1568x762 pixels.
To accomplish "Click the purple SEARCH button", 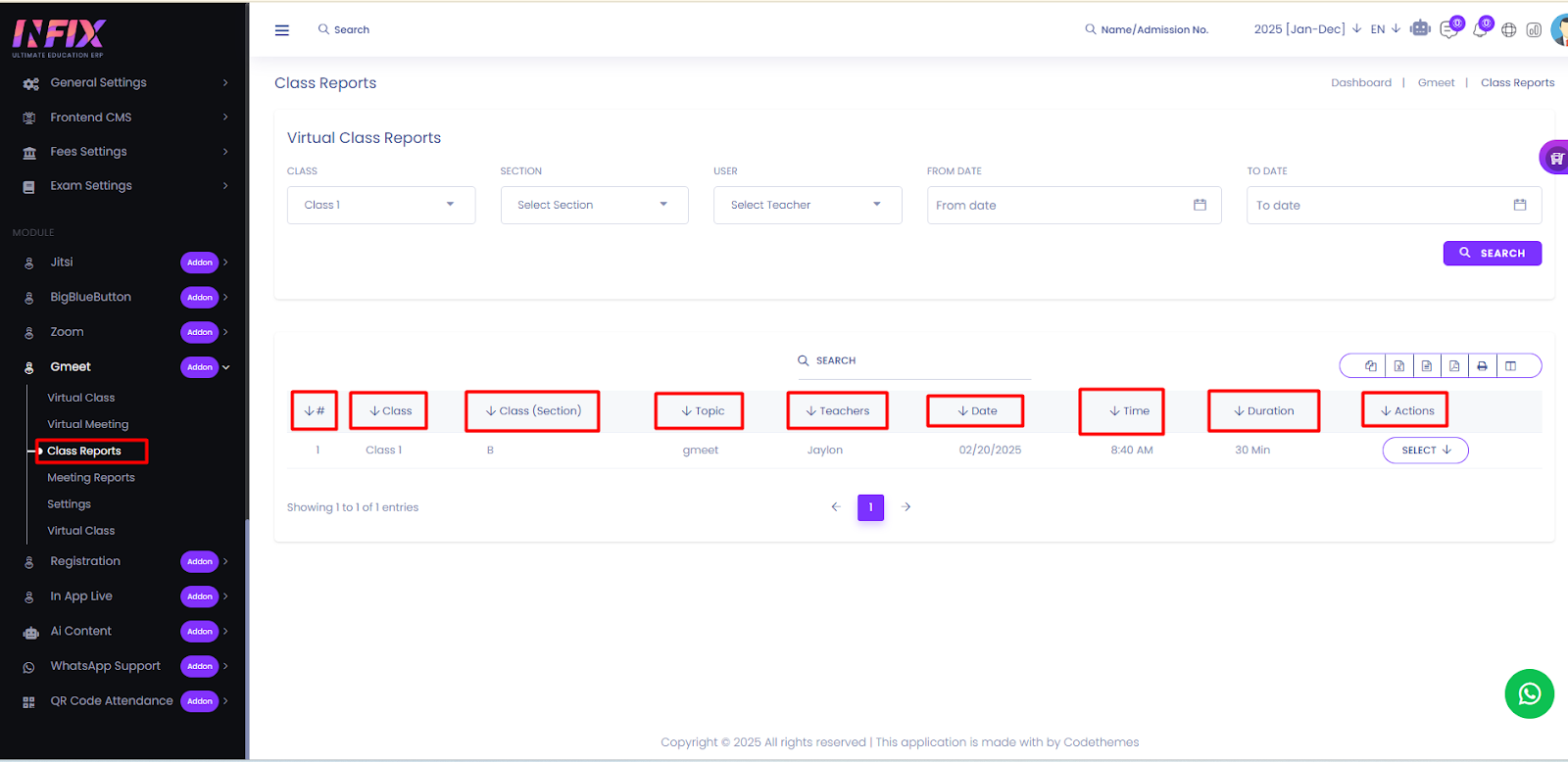I will (x=1492, y=253).
